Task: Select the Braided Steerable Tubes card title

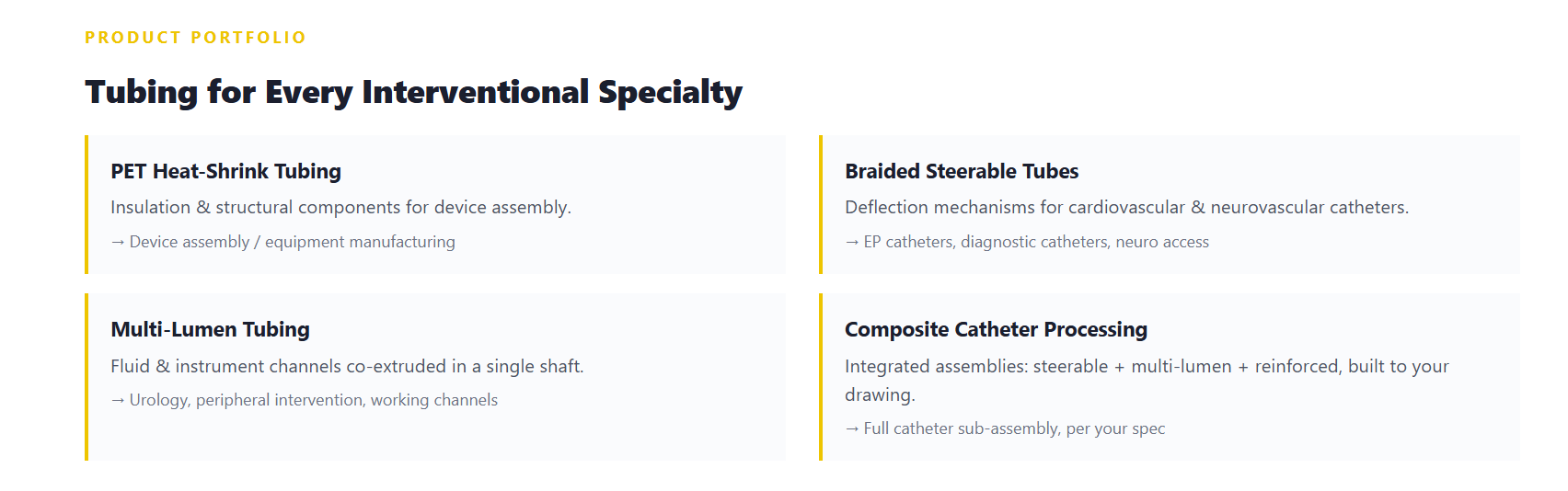Action: tap(962, 171)
